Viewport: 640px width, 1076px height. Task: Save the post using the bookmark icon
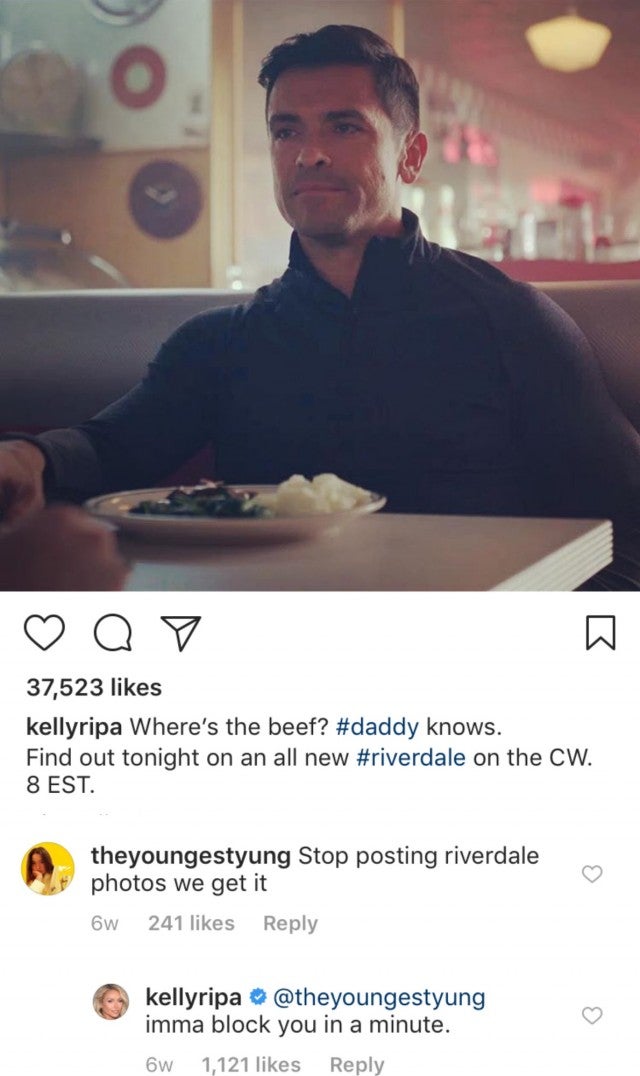click(x=600, y=632)
